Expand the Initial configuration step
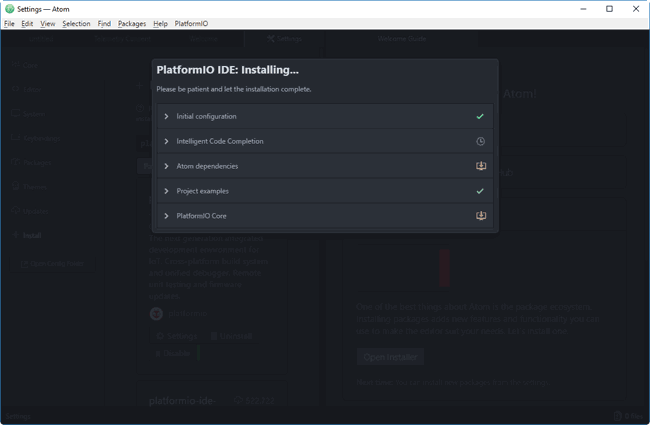The width and height of the screenshot is (650, 425). (166, 117)
